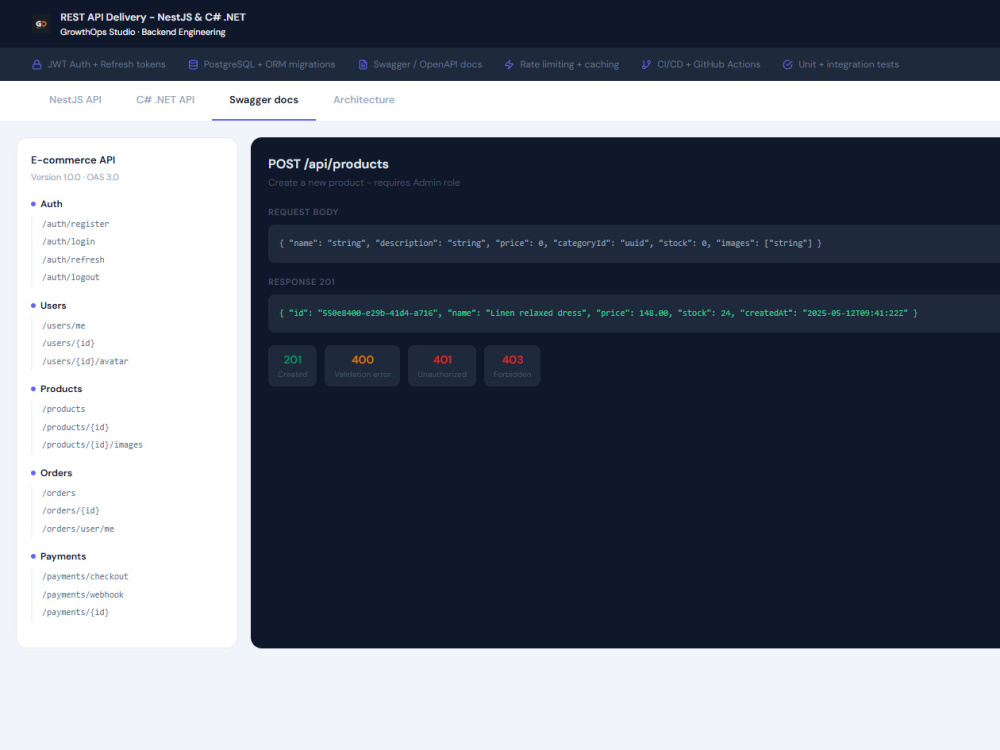Click the REST API Delivery page title
The width and height of the screenshot is (1000, 750).
pos(152,17)
